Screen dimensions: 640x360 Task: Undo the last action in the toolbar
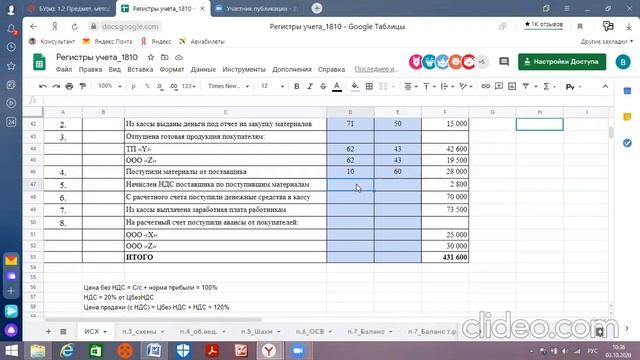pos(43,86)
